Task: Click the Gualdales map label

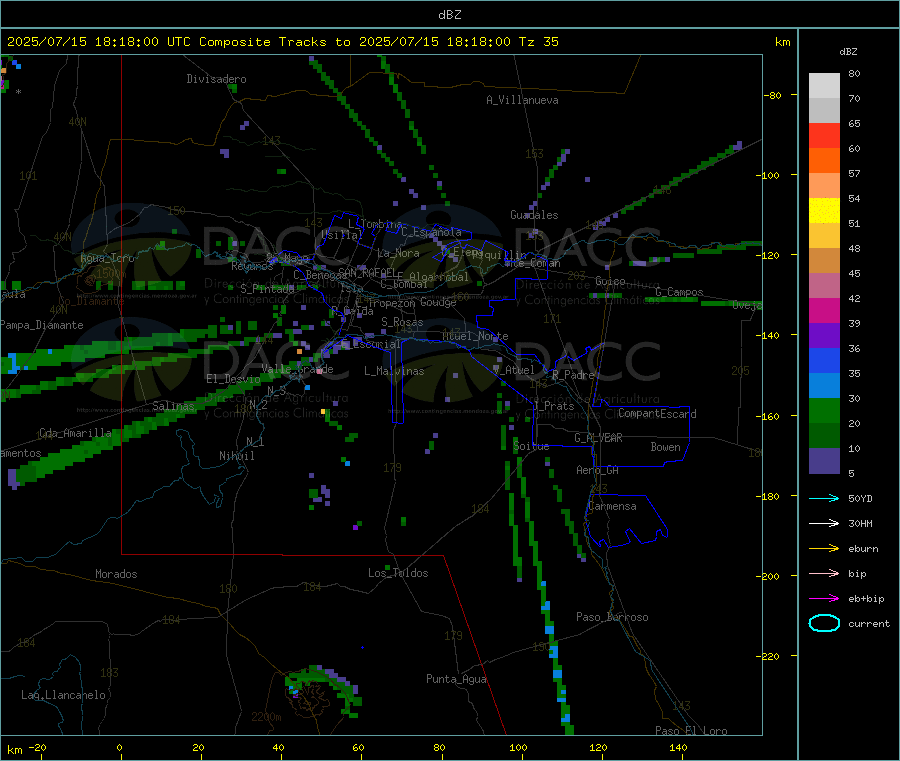Action: click(534, 215)
